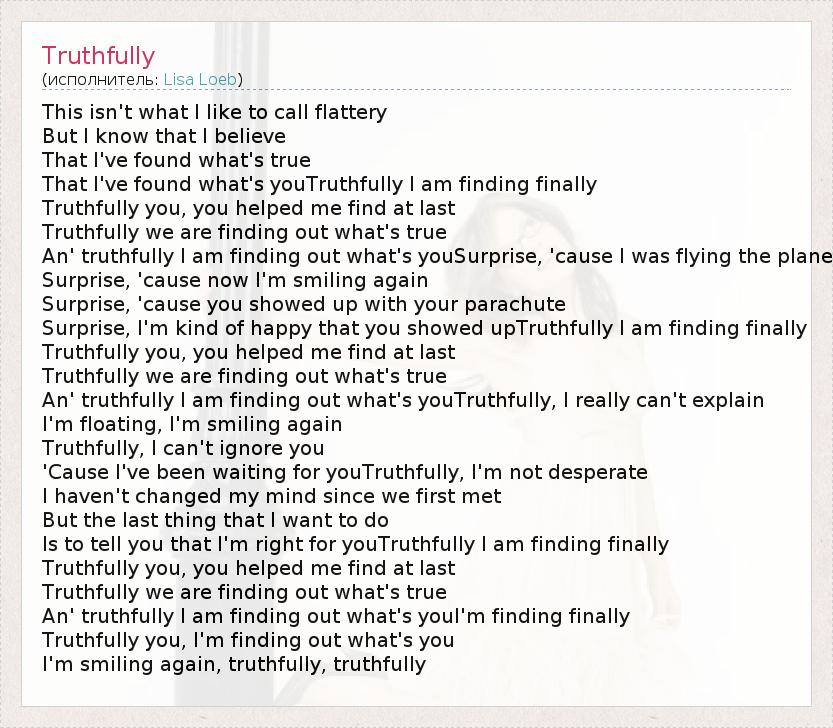The width and height of the screenshot is (833, 728).
Task: Select the line "Truthfully you, I'm finding out what's you"
Action: click(248, 640)
